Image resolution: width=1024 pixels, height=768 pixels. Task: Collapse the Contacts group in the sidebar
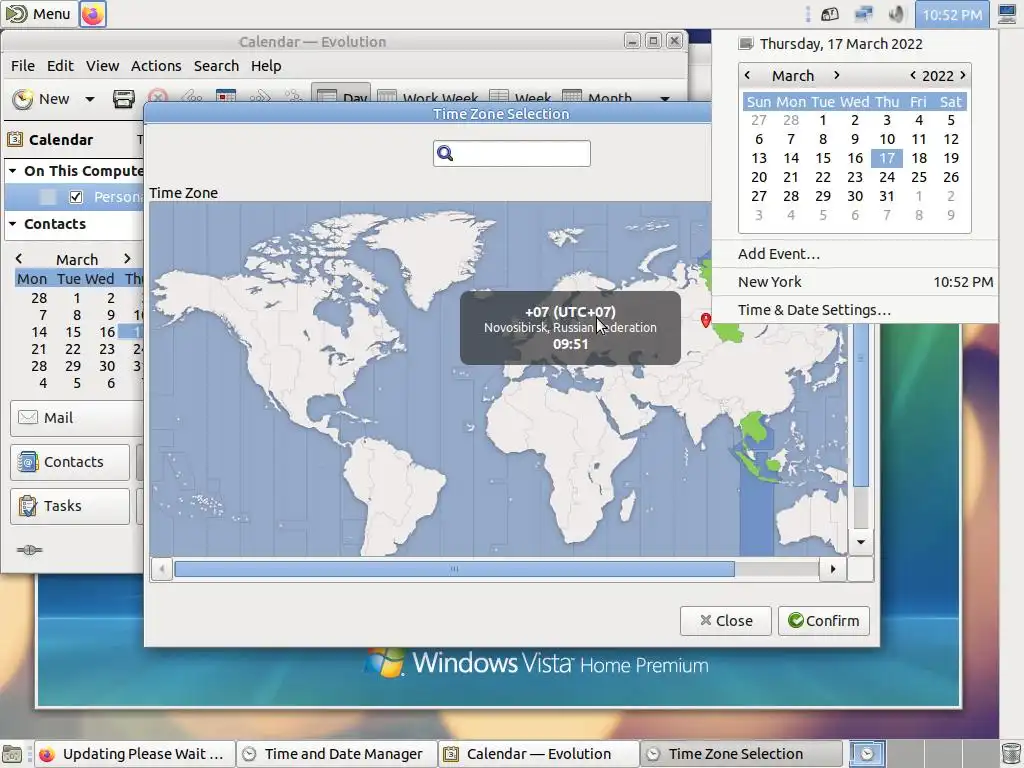(12, 224)
